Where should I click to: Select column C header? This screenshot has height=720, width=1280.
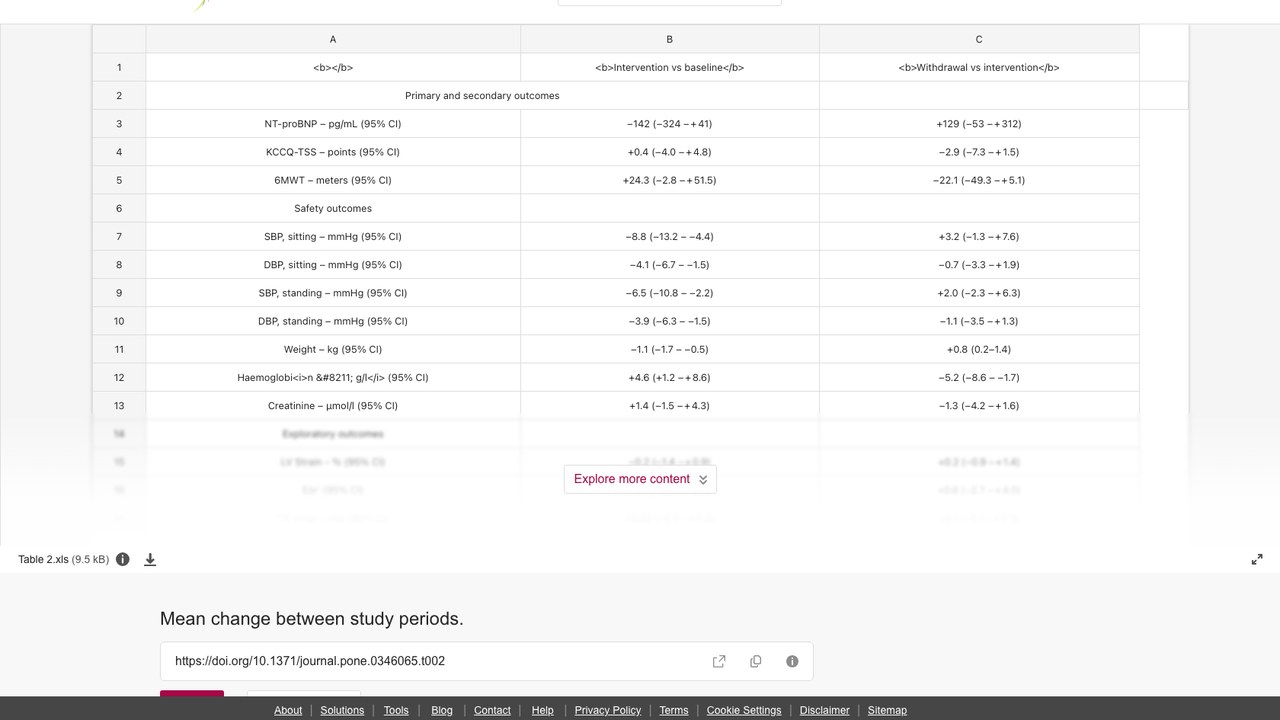tap(979, 39)
